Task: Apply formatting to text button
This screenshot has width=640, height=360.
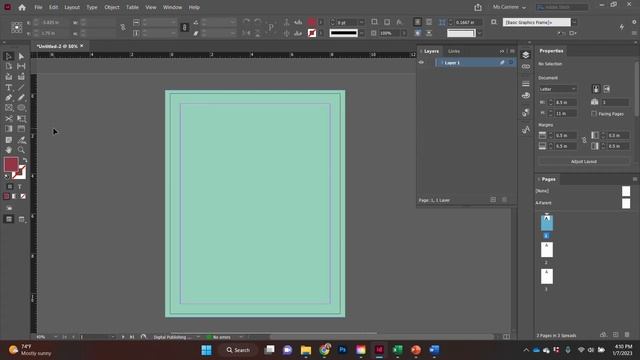Action: (x=20, y=187)
